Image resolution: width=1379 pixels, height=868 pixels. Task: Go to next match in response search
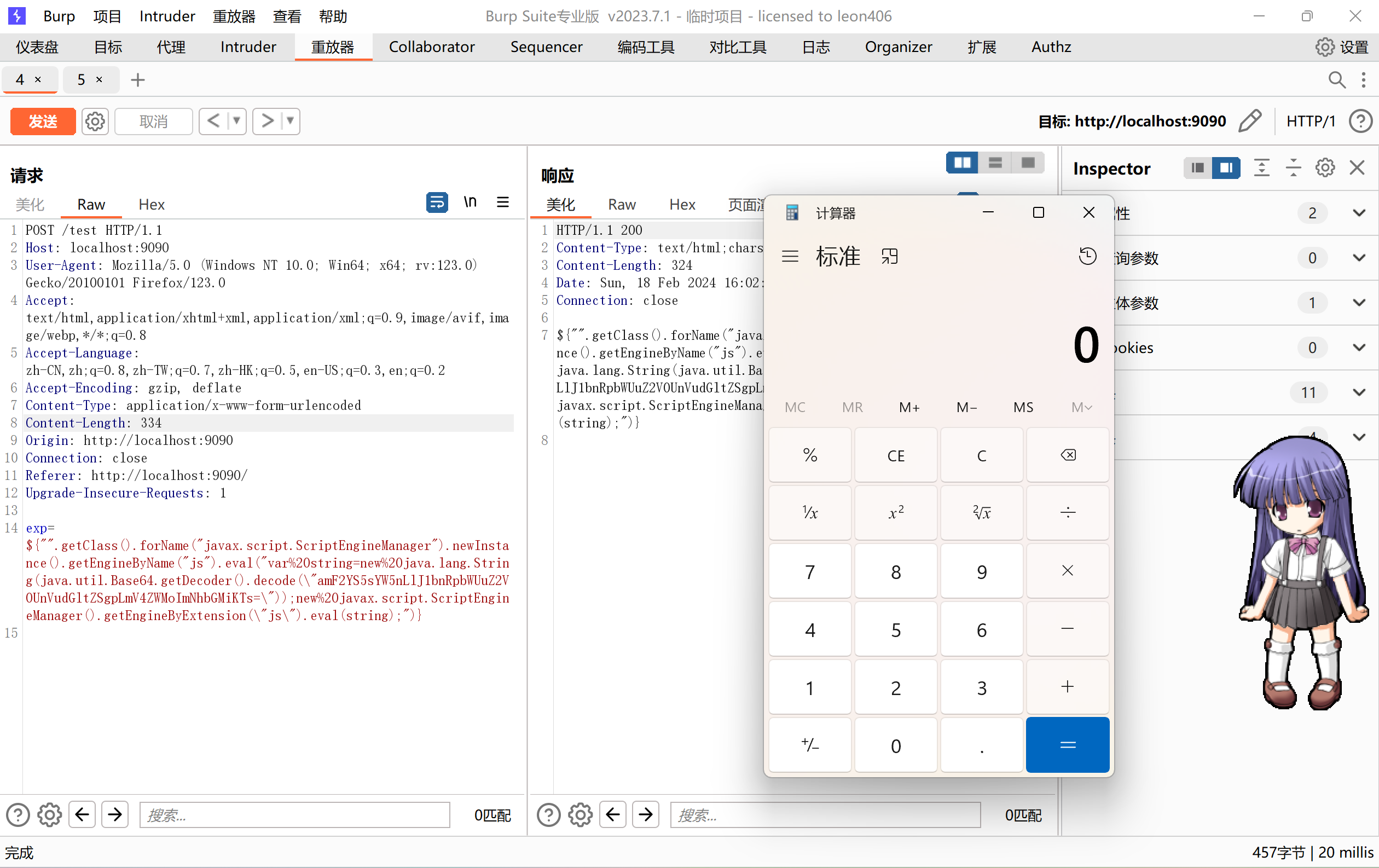click(x=646, y=815)
